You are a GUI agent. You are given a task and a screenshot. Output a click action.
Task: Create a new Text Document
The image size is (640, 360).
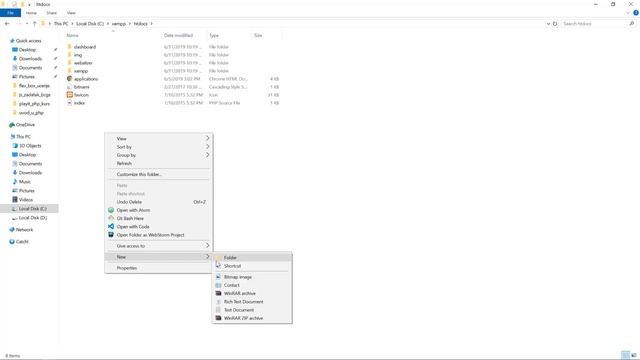coord(252,310)
